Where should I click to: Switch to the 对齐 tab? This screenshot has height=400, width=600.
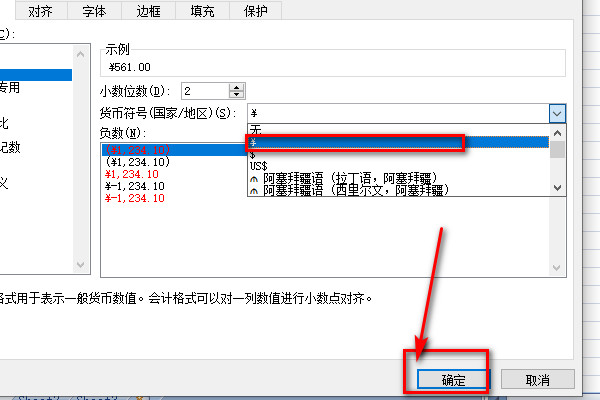click(x=41, y=11)
